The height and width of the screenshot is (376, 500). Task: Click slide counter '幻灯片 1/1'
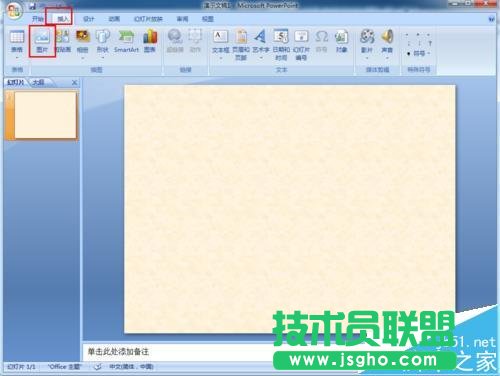pos(21,367)
